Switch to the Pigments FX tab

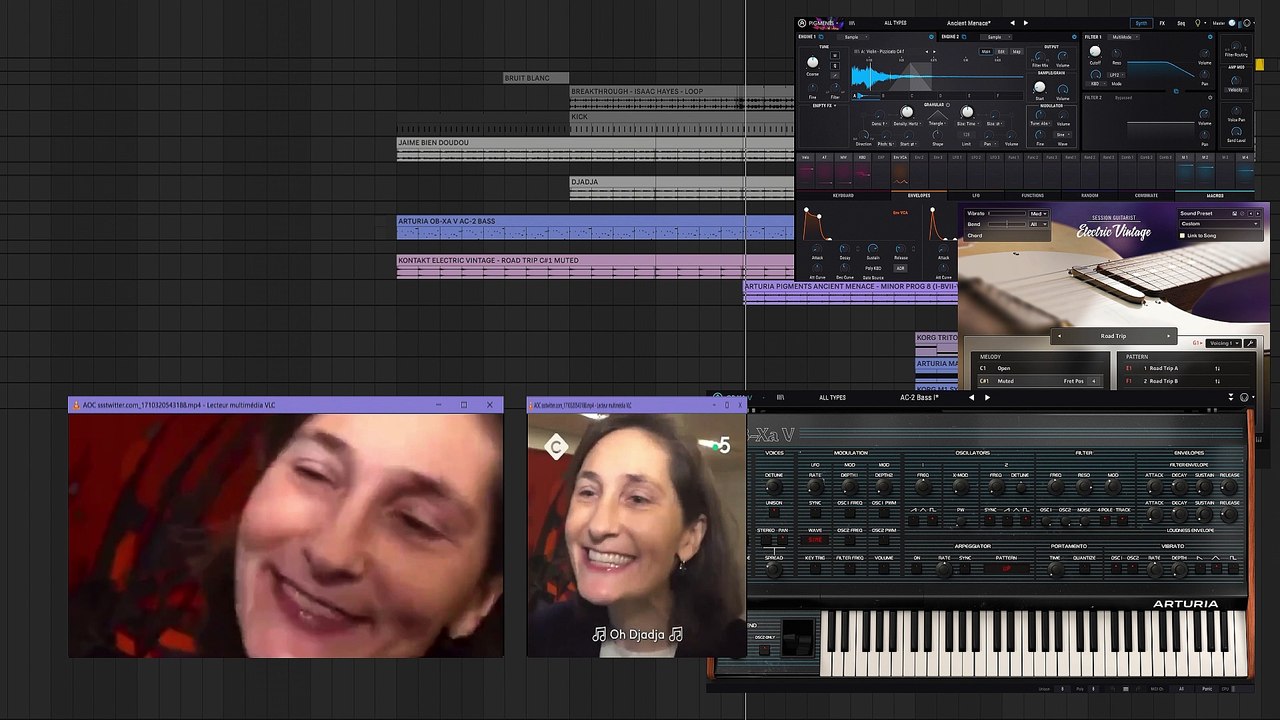pyautogui.click(x=1162, y=23)
